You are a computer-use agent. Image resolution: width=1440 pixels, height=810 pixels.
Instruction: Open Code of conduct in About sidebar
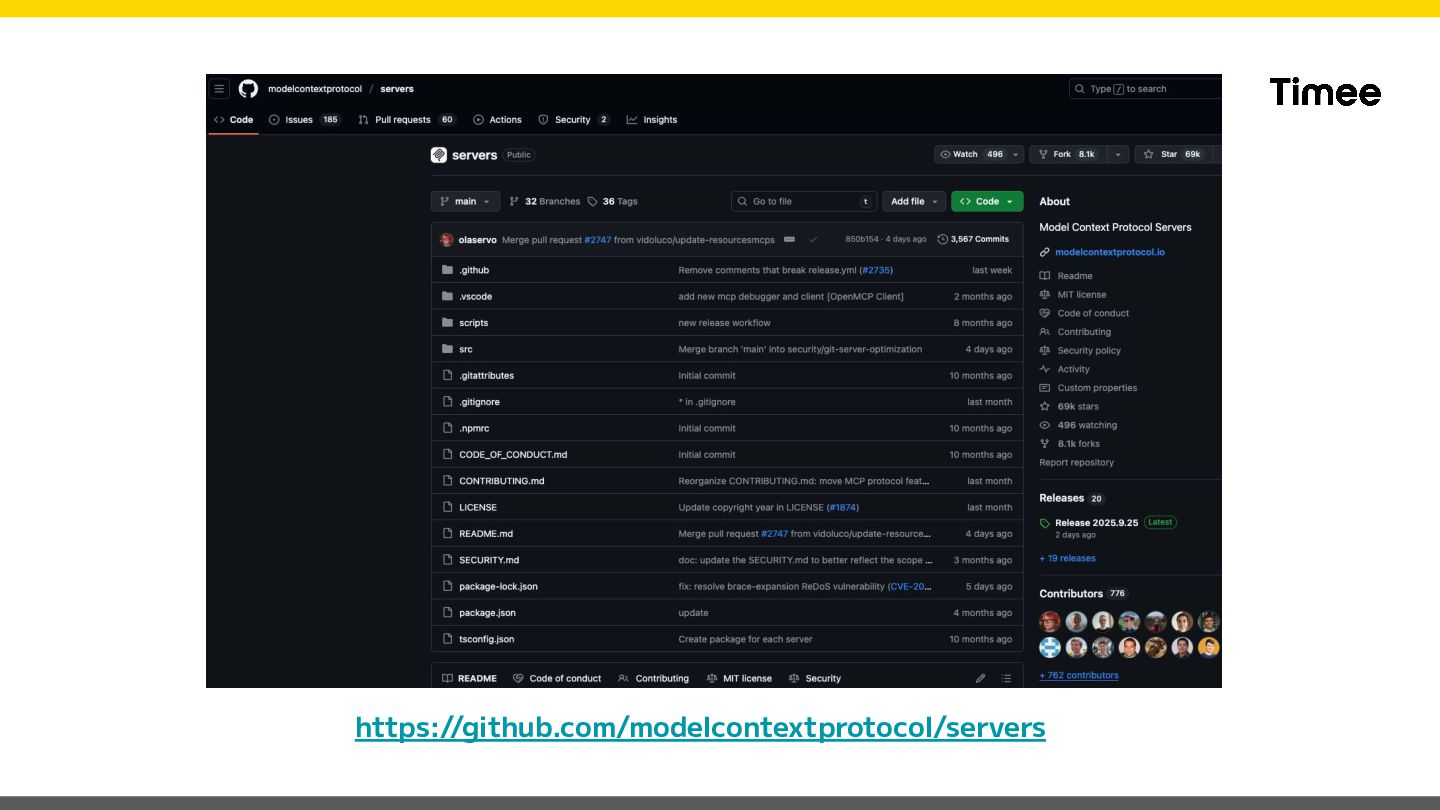point(1093,313)
